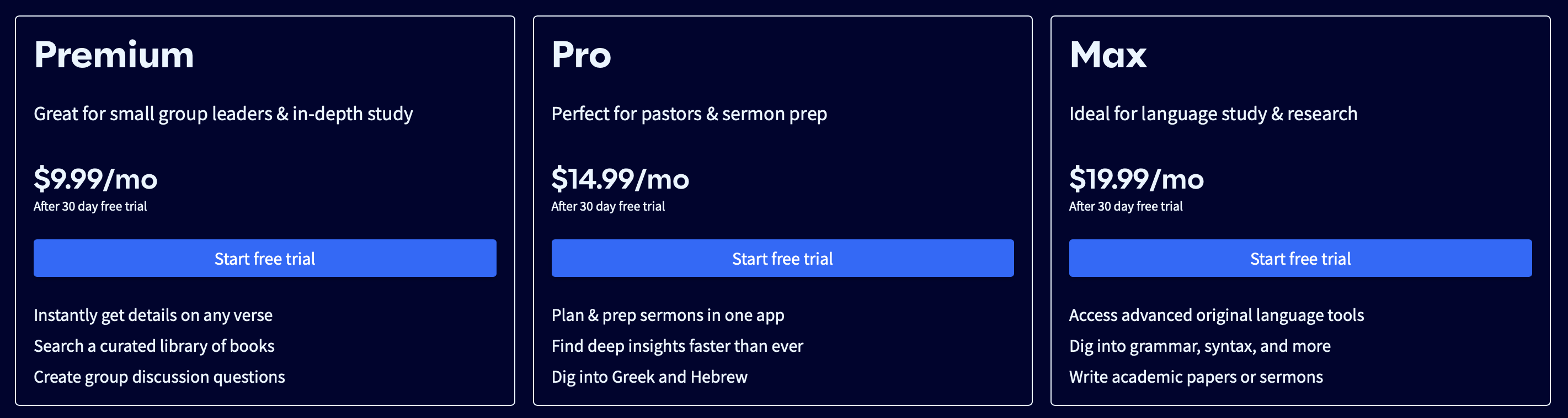
Task: Click "Great for small group leaders" description
Action: click(223, 114)
